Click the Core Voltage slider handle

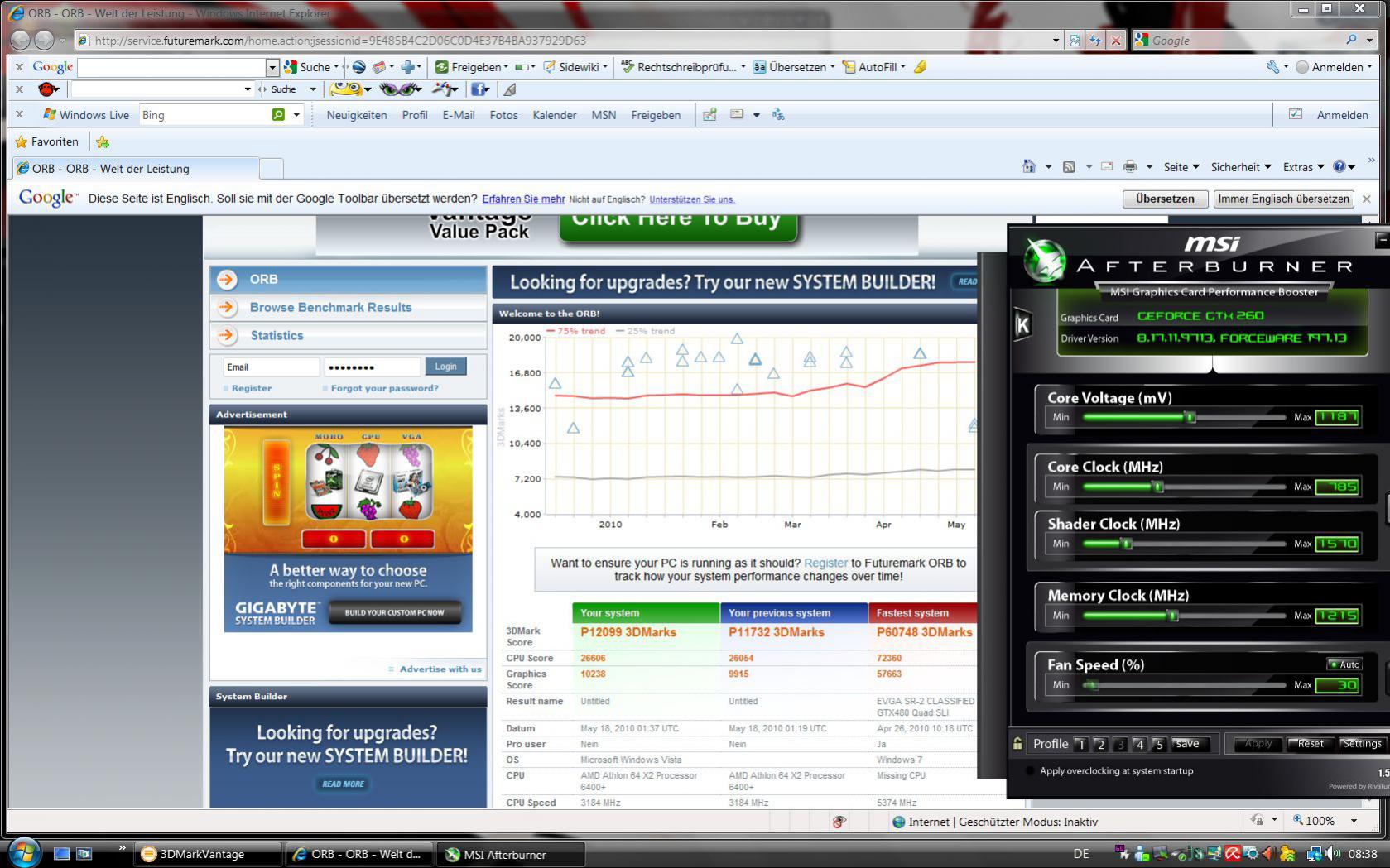pos(1190,417)
